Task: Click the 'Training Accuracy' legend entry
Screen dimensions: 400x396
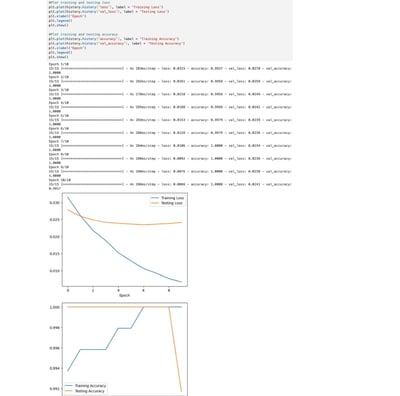Action: pos(85,386)
